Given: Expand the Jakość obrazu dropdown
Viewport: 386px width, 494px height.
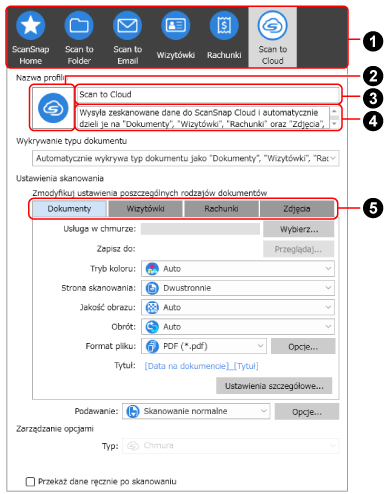Looking at the screenshot, I should pos(238,307).
